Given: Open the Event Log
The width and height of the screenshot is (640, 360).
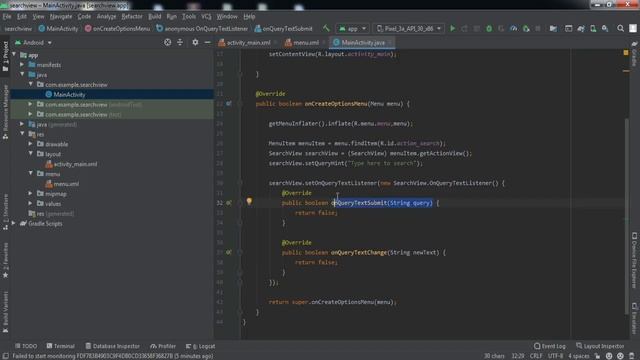Looking at the screenshot, I should click(x=550, y=346).
